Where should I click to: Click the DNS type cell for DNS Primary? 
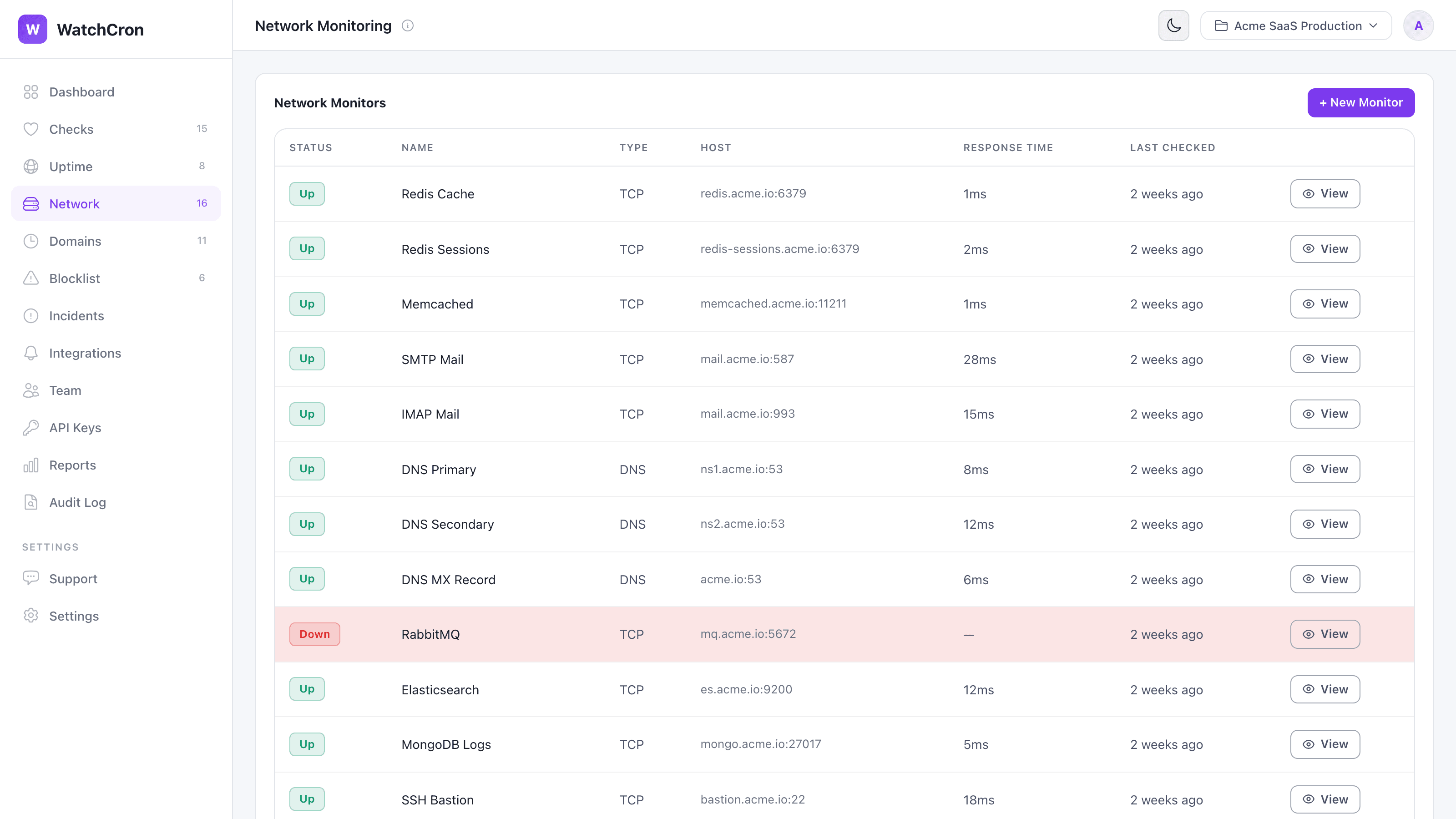(x=632, y=470)
